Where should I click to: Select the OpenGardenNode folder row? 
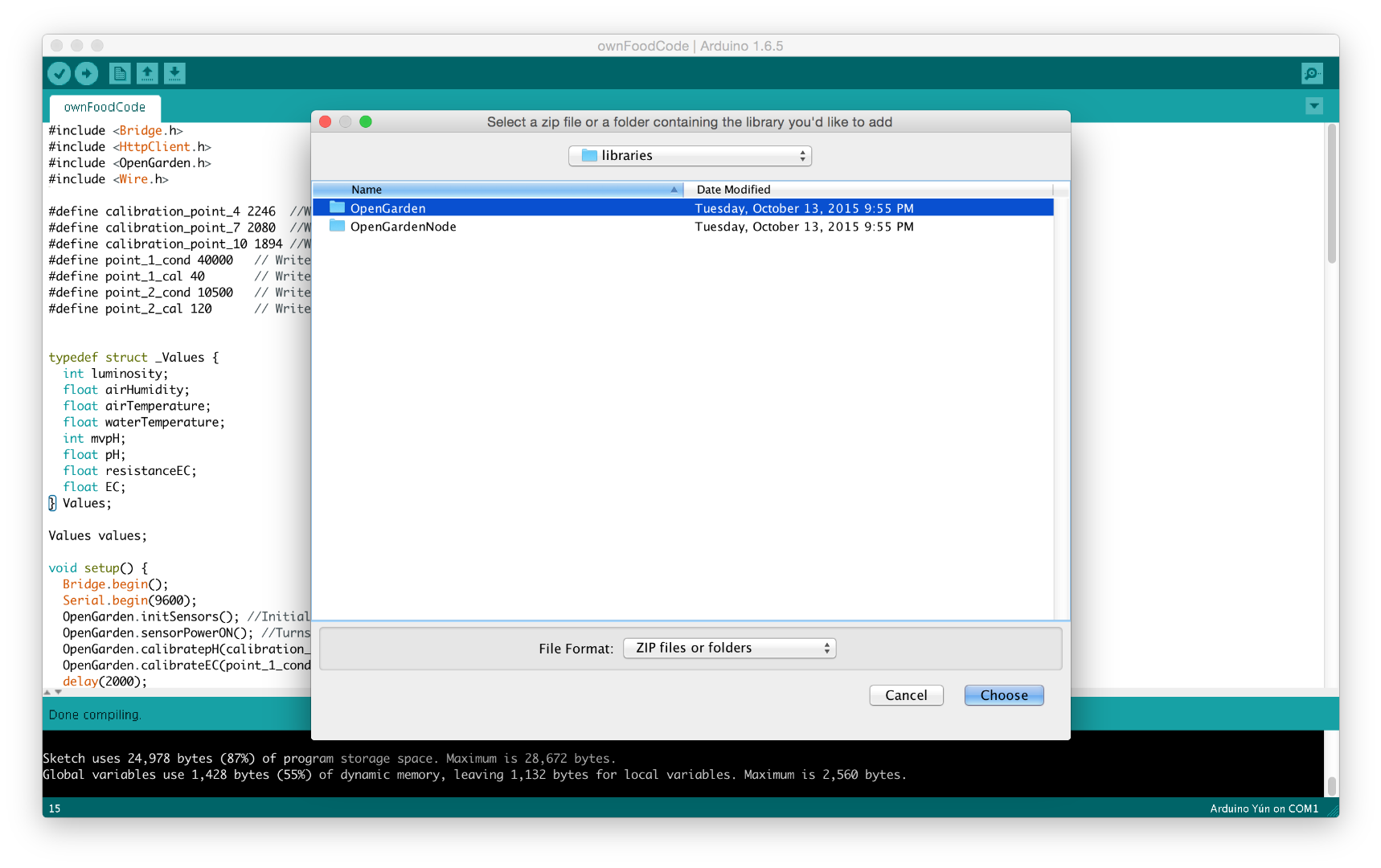(x=682, y=227)
